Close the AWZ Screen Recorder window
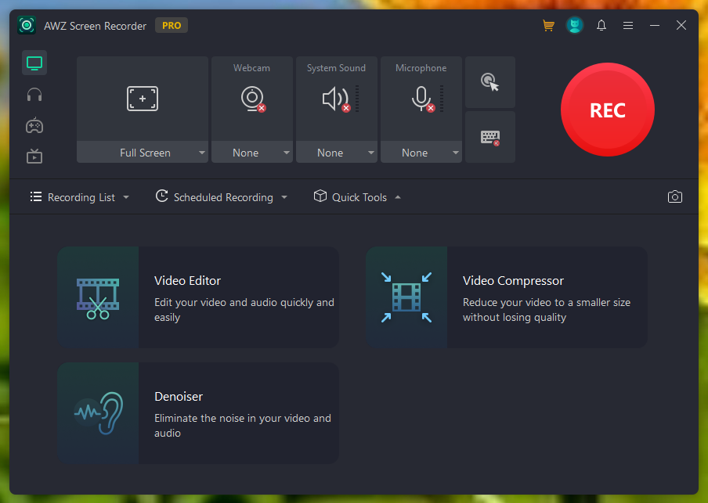This screenshot has height=503, width=708. [681, 25]
